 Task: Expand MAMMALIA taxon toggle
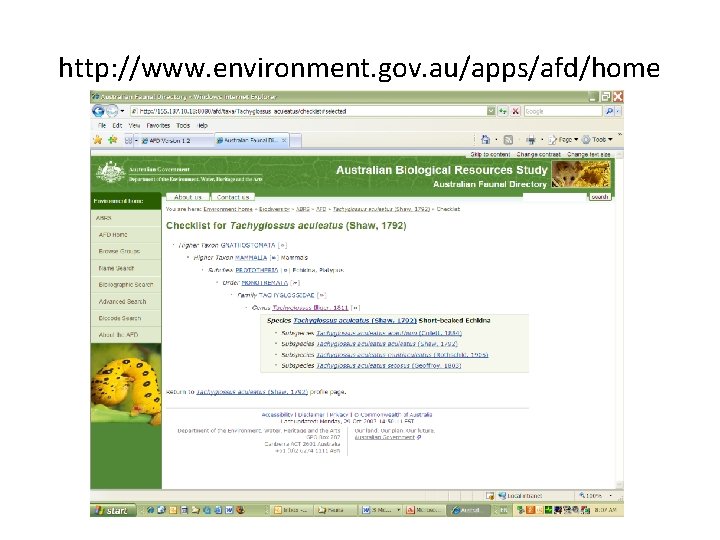(274, 258)
